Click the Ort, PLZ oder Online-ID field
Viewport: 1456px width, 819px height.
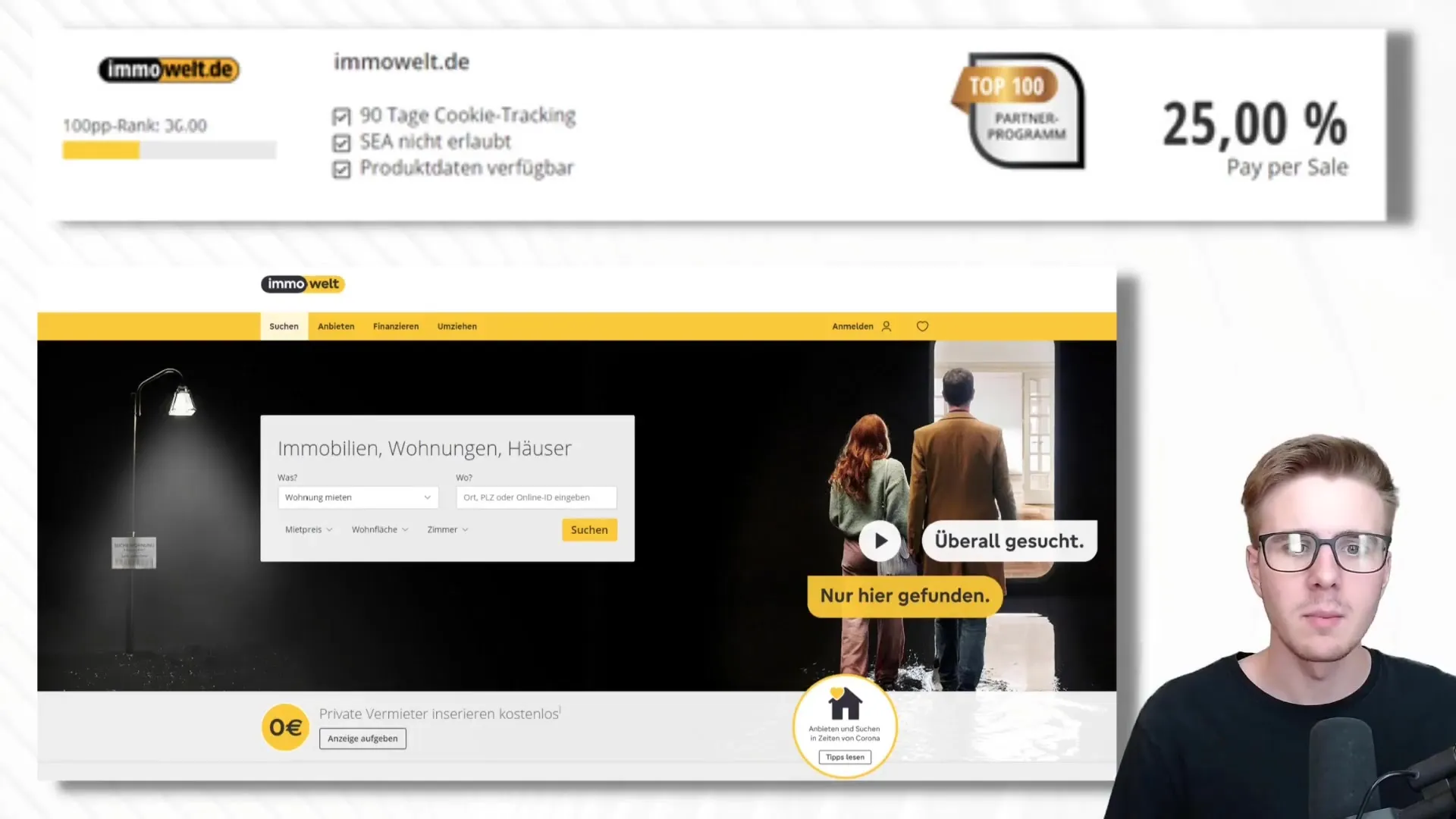[x=536, y=497]
